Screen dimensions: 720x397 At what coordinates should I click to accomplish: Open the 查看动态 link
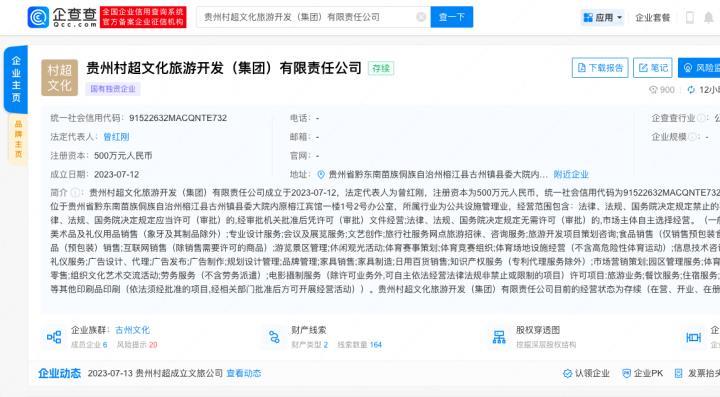[244, 374]
